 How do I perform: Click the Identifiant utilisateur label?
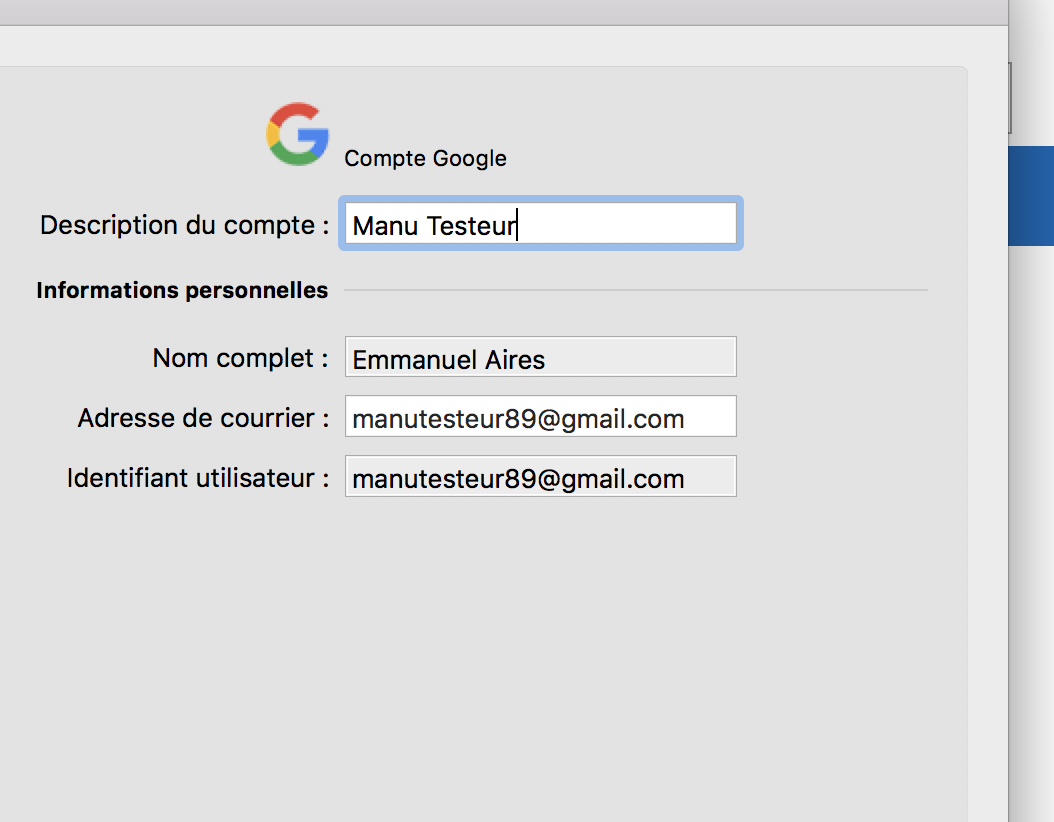tap(198, 478)
